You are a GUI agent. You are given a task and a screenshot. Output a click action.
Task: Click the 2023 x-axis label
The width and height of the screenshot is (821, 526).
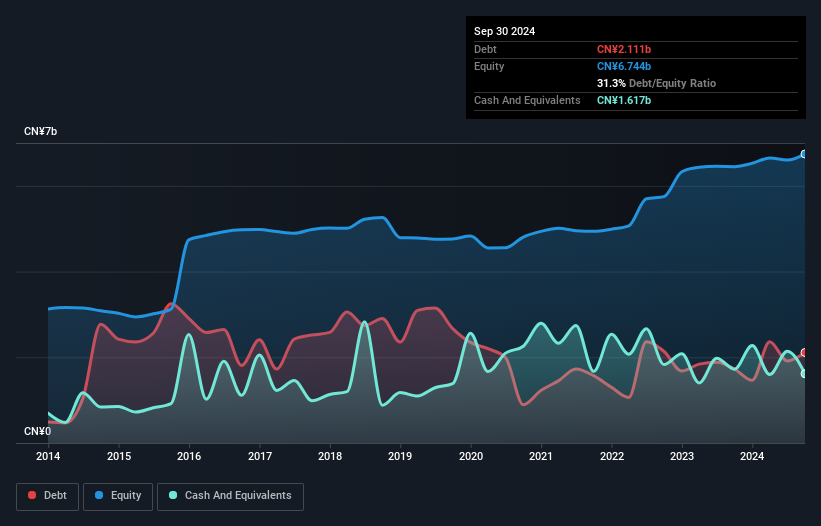tap(682, 456)
